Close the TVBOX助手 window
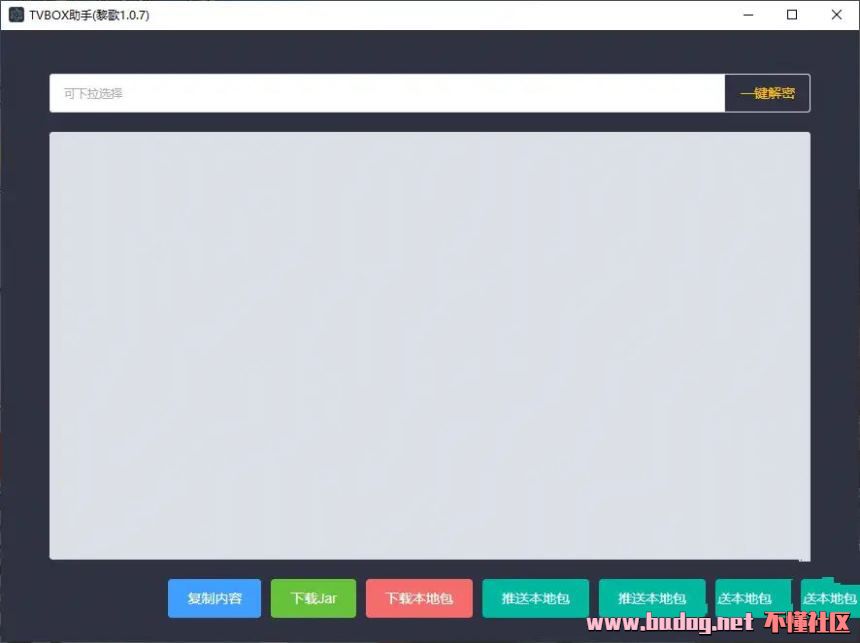Viewport: 860px width, 643px height. [836, 15]
